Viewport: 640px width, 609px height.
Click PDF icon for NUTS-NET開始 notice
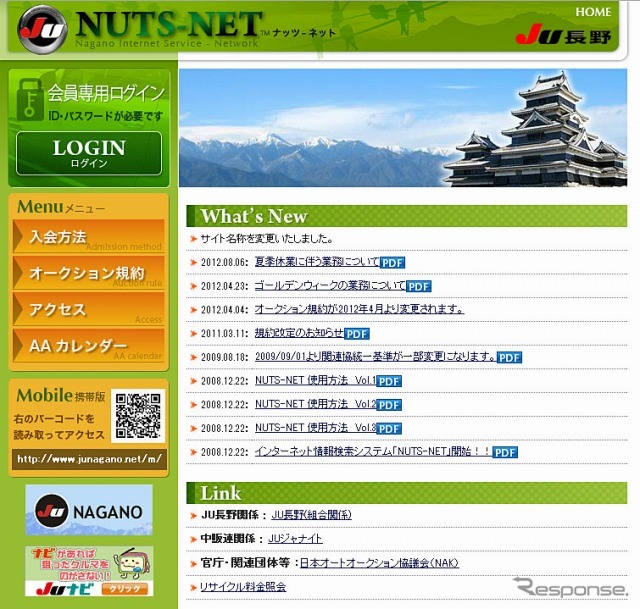(505, 452)
